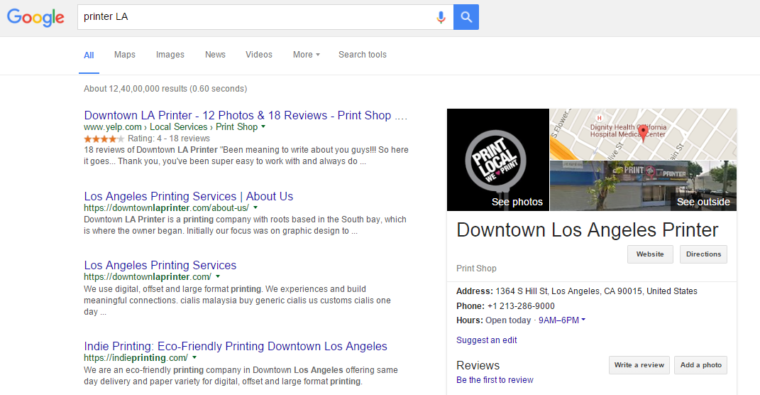Open 'Los Angeles Printing Services' result

(160, 265)
